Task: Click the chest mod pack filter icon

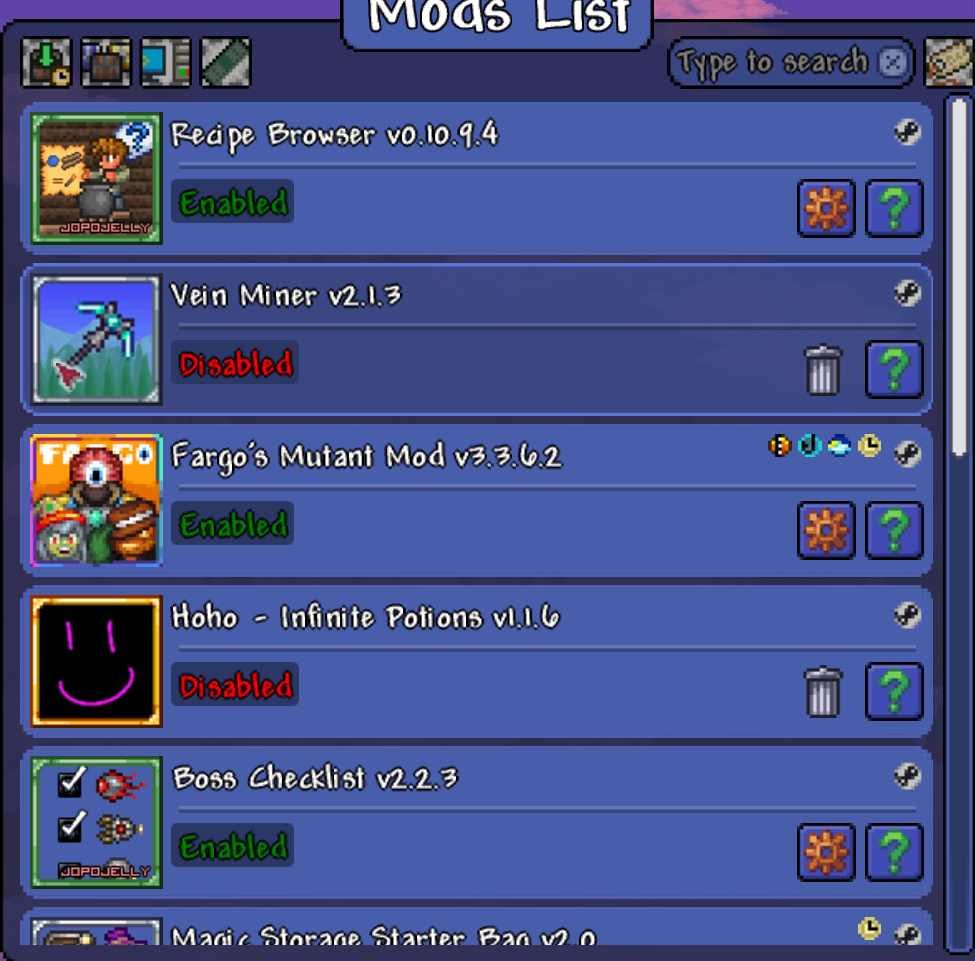Action: (x=106, y=62)
